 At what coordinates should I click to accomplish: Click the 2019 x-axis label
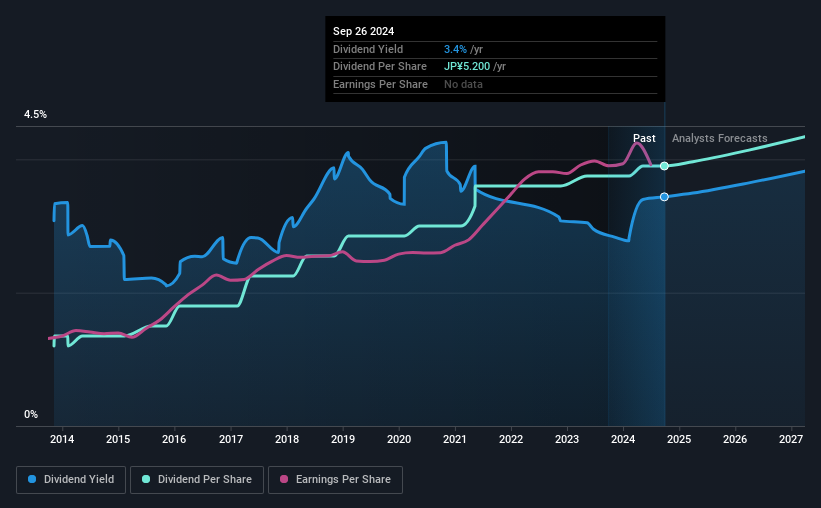click(343, 439)
